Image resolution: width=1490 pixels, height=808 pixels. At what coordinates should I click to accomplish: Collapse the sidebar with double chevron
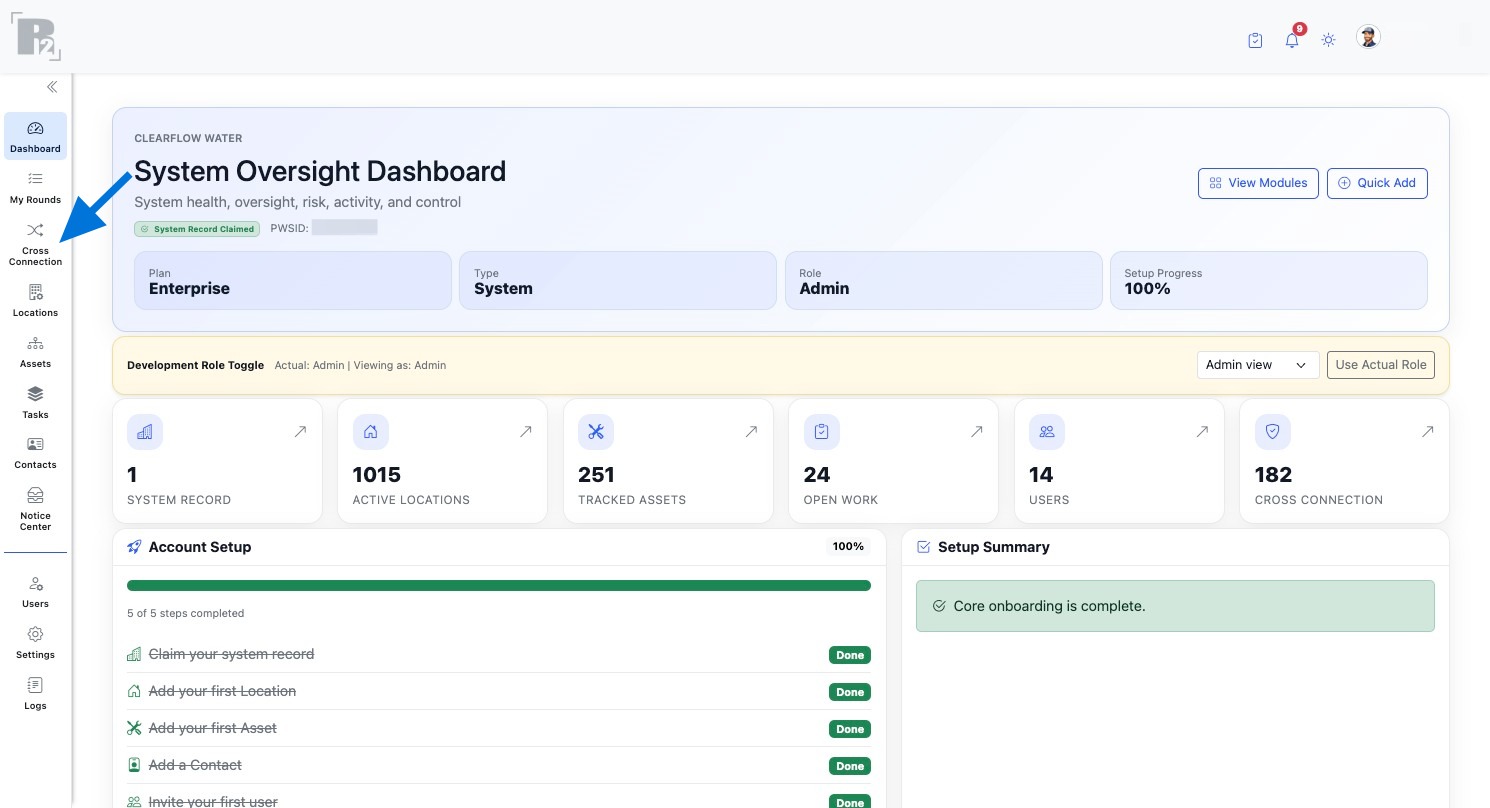[x=52, y=87]
